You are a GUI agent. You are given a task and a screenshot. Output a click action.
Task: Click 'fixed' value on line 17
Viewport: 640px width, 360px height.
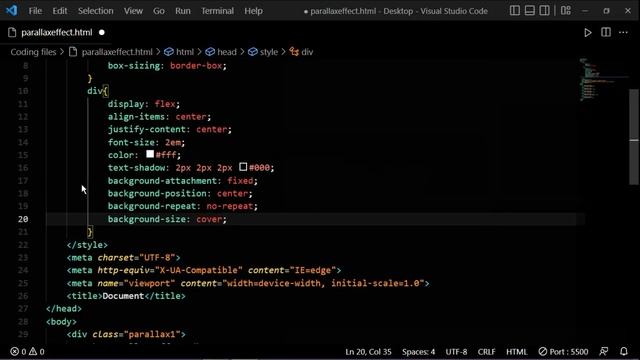click(240, 180)
